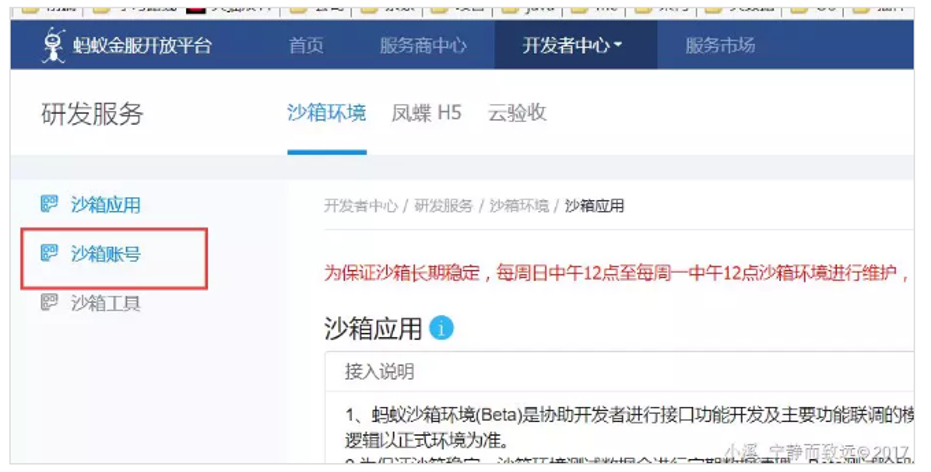Click the 接入说明 panel header
The image size is (931, 472).
(379, 372)
